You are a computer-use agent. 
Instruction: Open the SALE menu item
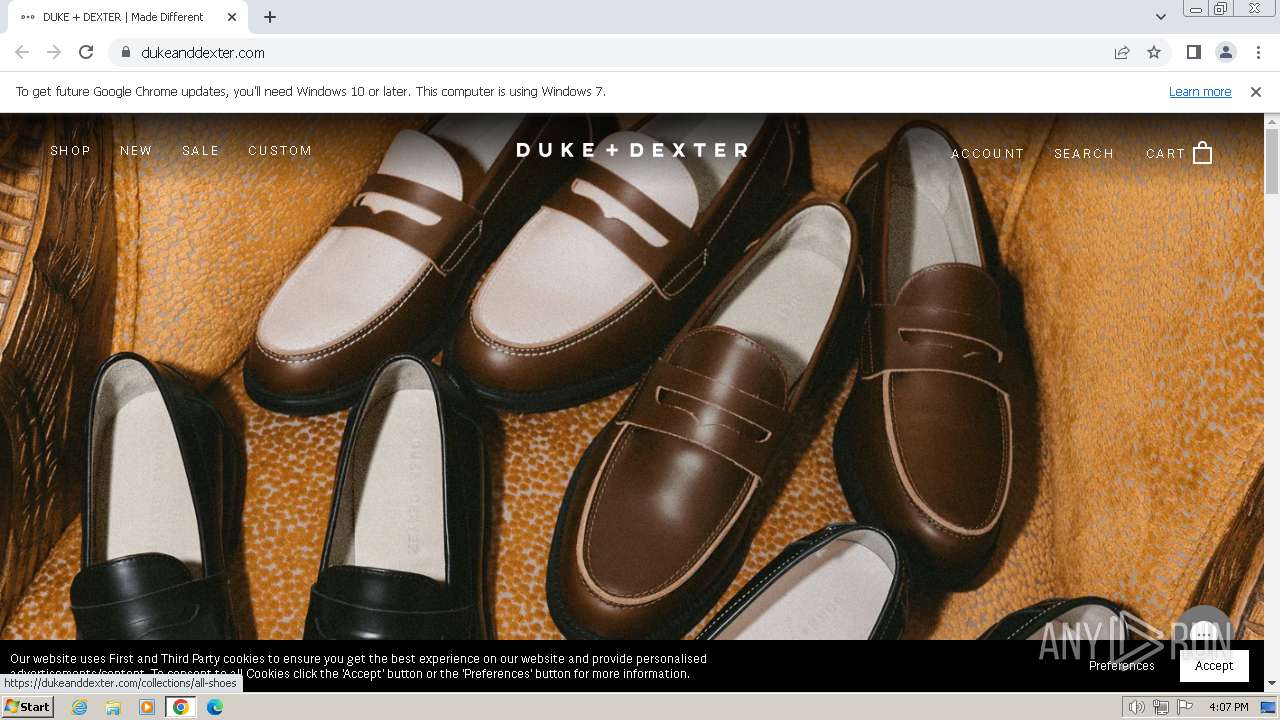[x=200, y=151]
